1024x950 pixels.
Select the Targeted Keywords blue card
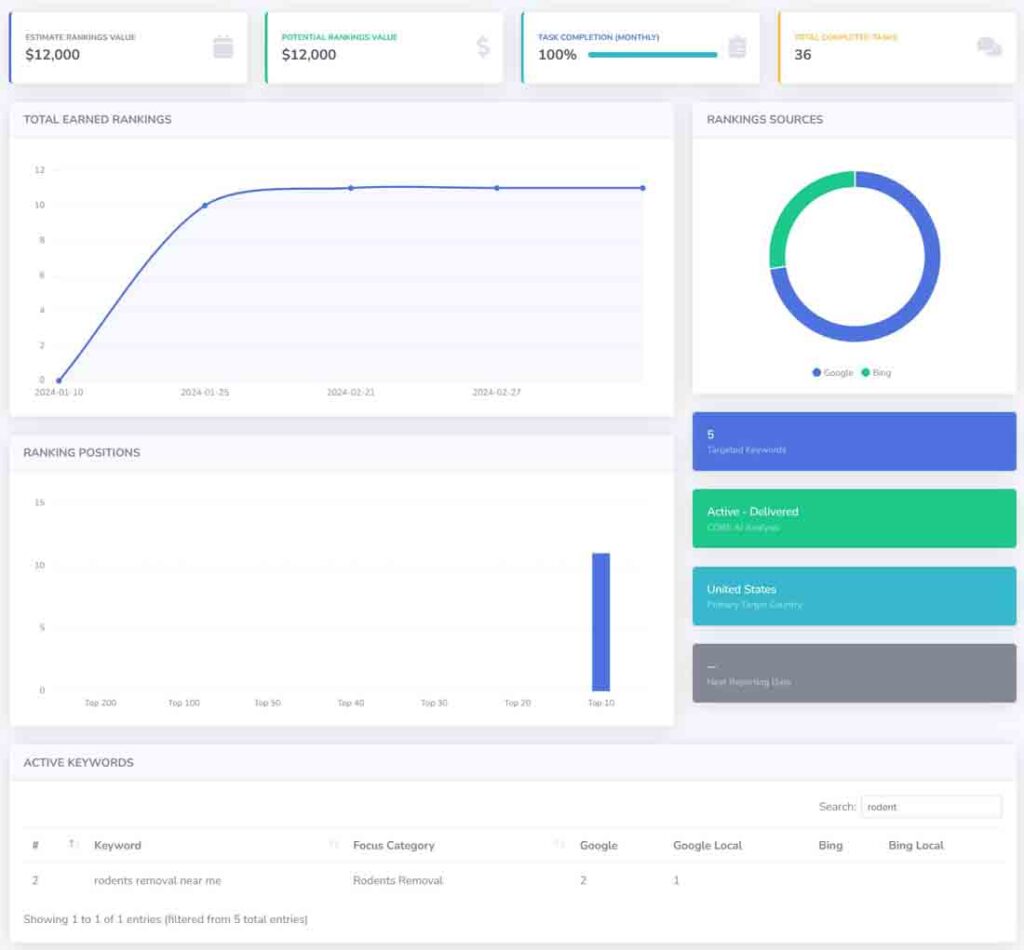tap(854, 441)
